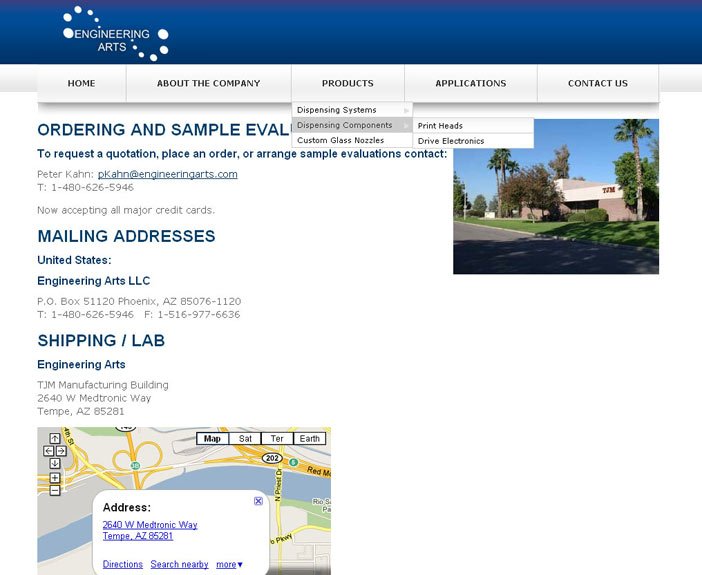Click the TJM building photo
Viewport: 702px width, 575px height.
coord(555,197)
